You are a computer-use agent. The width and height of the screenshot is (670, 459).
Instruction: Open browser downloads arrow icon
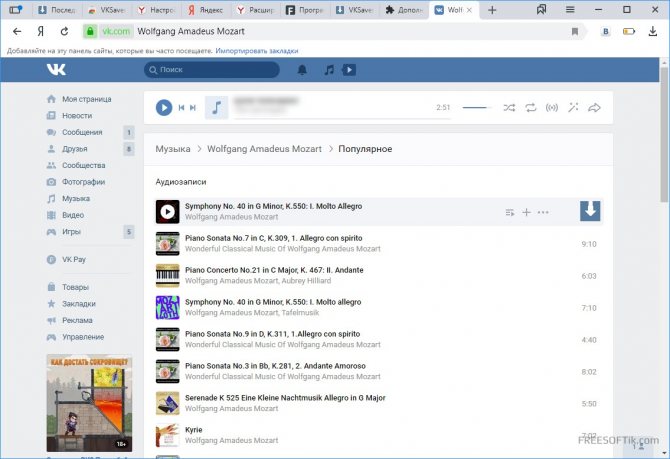[652, 31]
